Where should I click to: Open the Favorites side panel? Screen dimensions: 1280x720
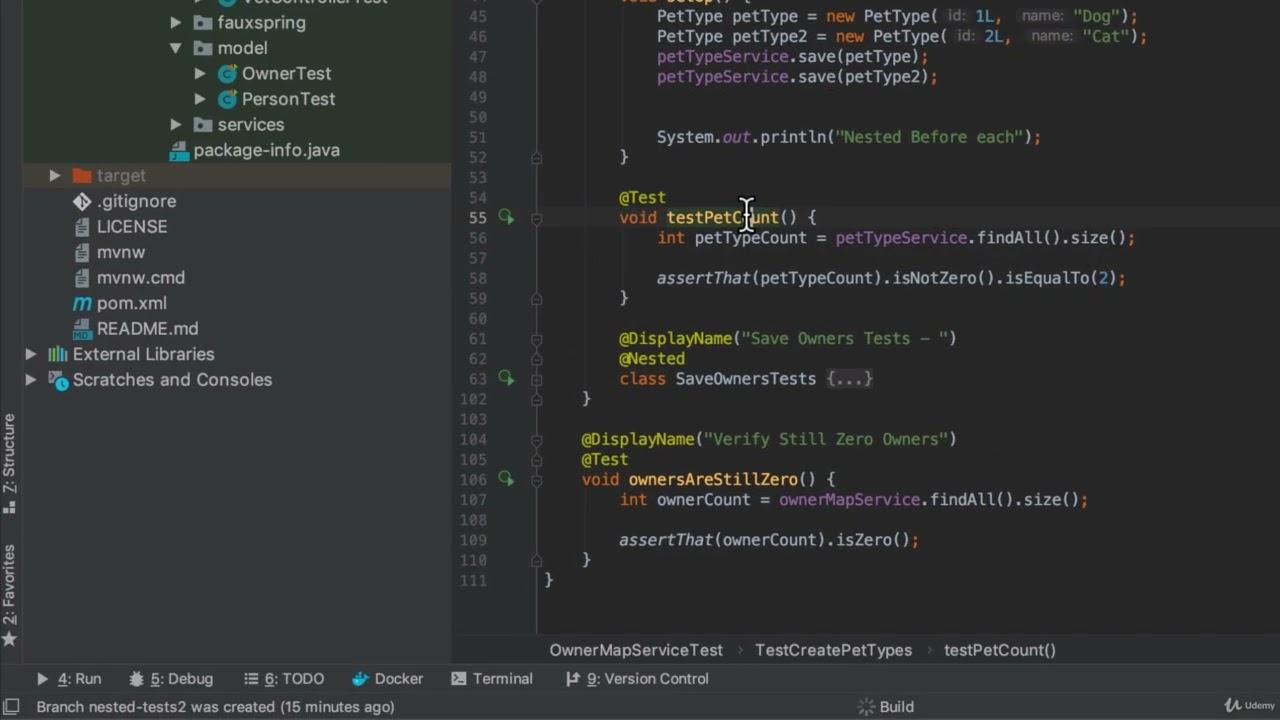[9, 595]
